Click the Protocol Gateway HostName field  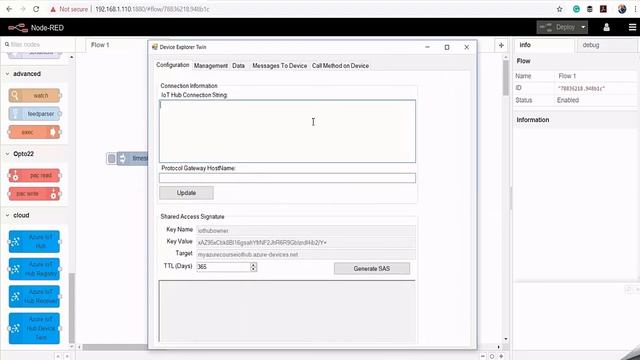pyautogui.click(x=287, y=178)
